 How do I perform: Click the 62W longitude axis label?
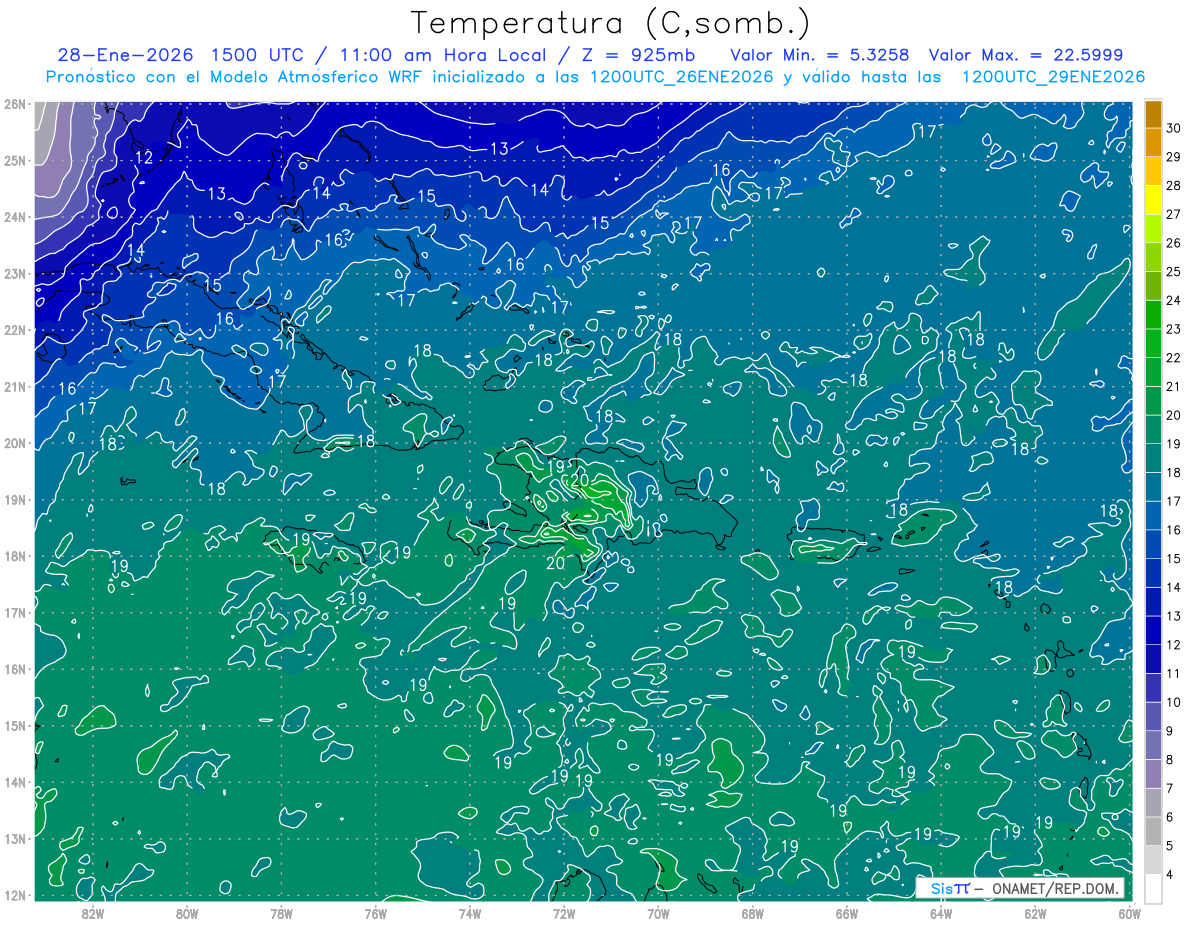[1036, 913]
